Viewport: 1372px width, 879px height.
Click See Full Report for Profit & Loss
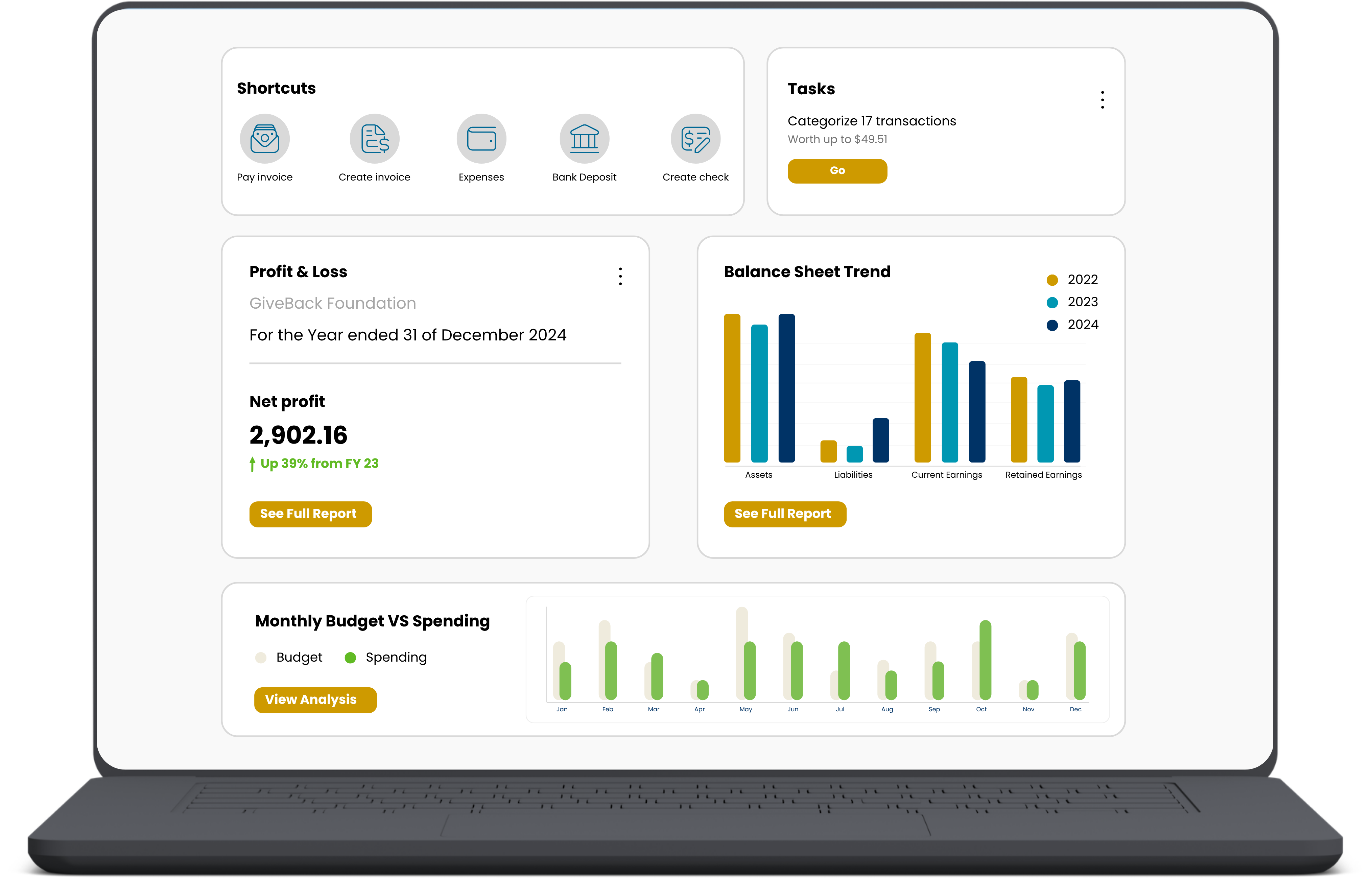pyautogui.click(x=310, y=514)
